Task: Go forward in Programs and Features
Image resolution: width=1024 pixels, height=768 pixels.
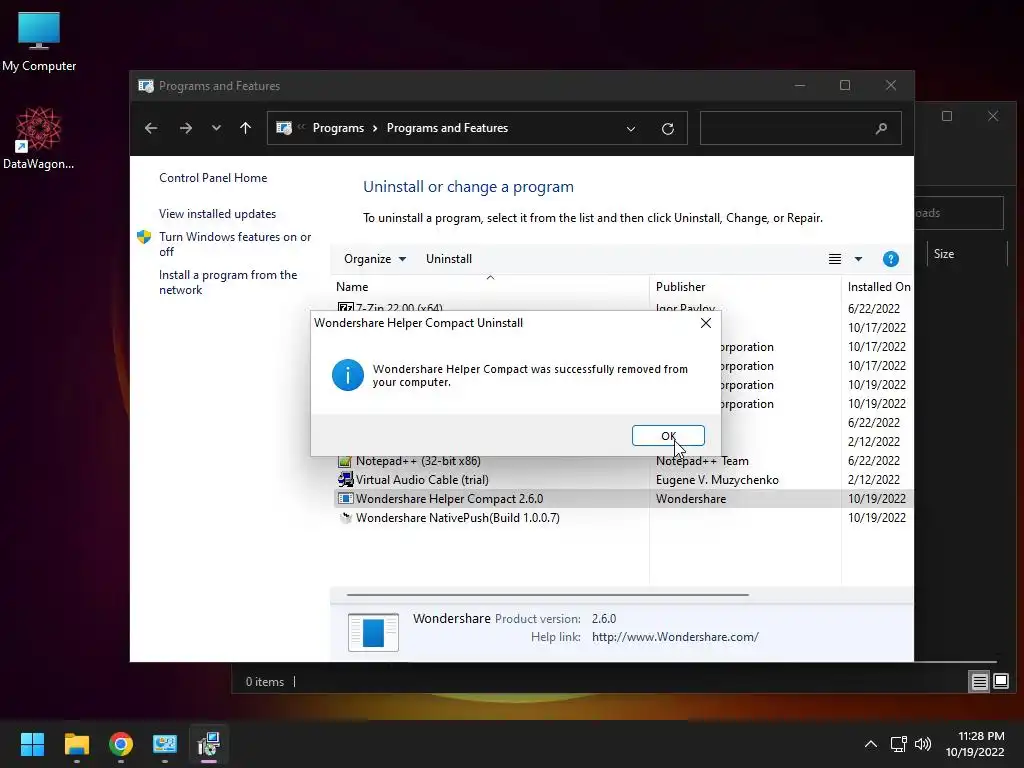Action: coord(186,128)
